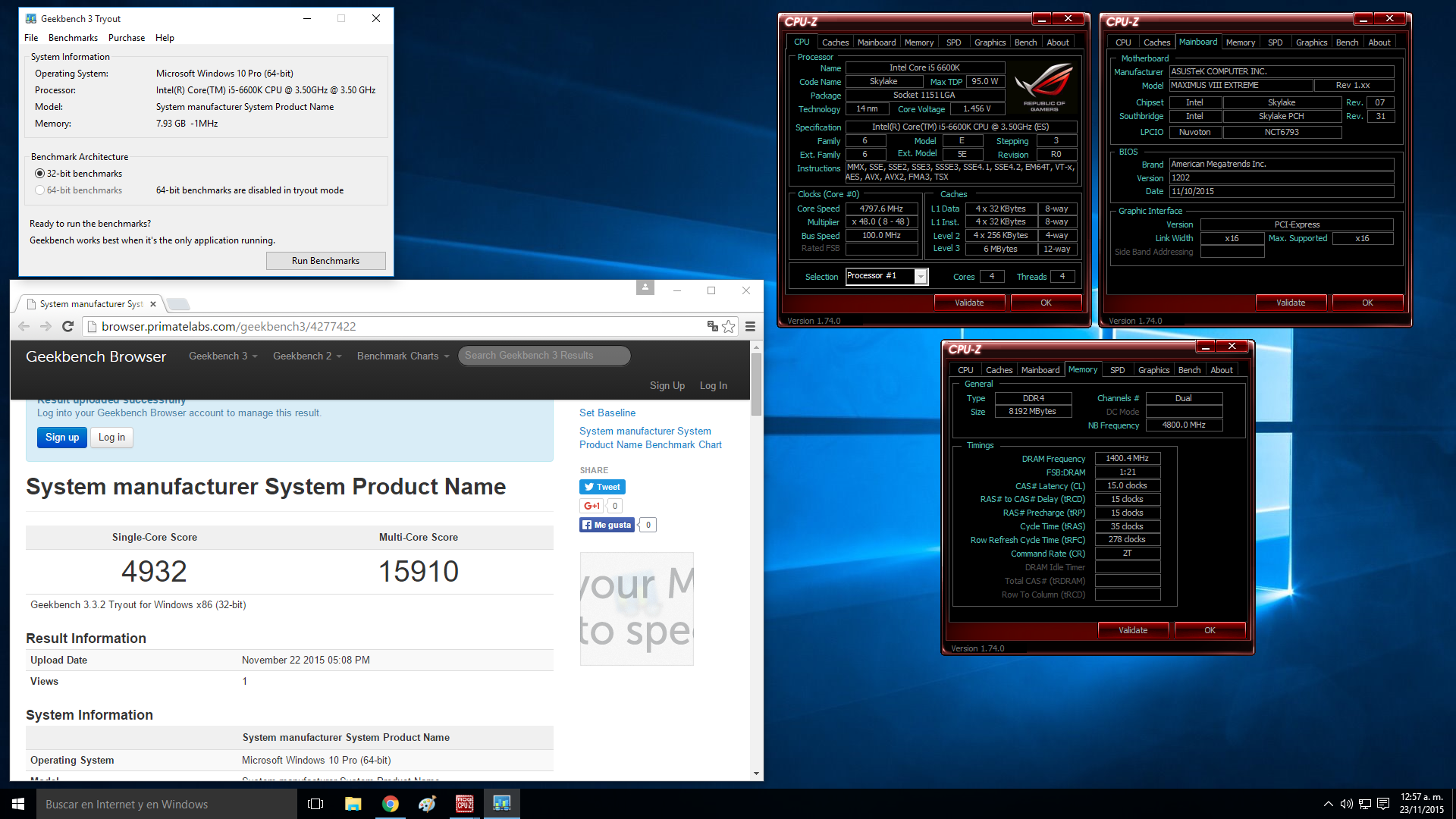The height and width of the screenshot is (819, 1456).
Task: Click the taskbar clock and date
Action: (1422, 804)
